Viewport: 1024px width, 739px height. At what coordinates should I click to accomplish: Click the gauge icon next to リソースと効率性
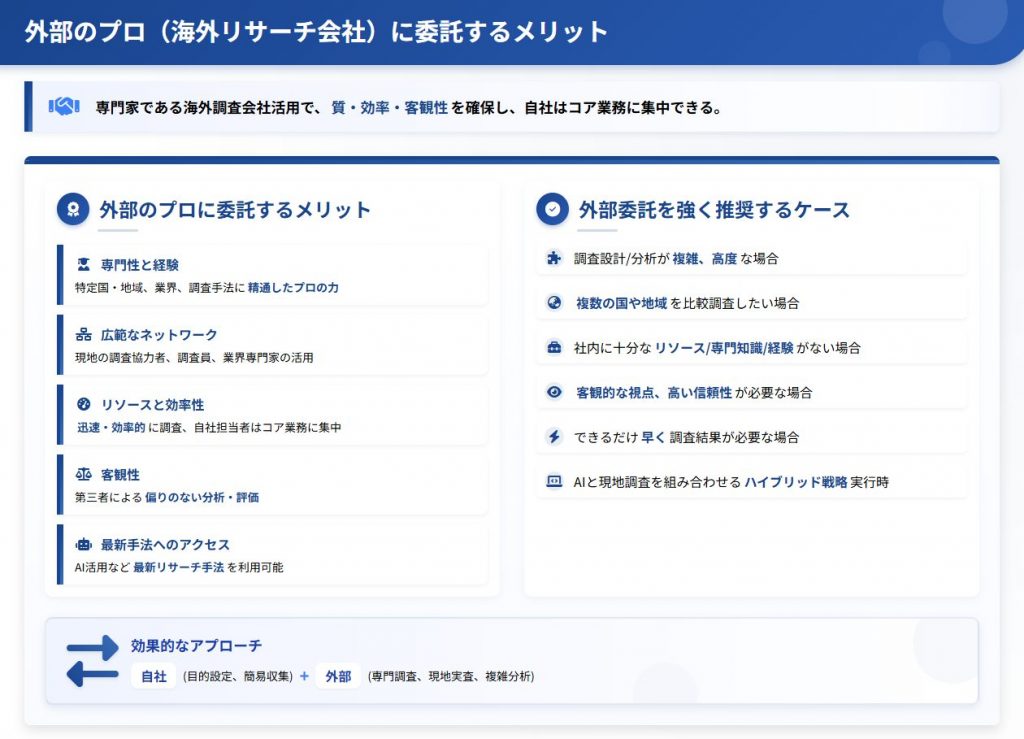(84, 405)
